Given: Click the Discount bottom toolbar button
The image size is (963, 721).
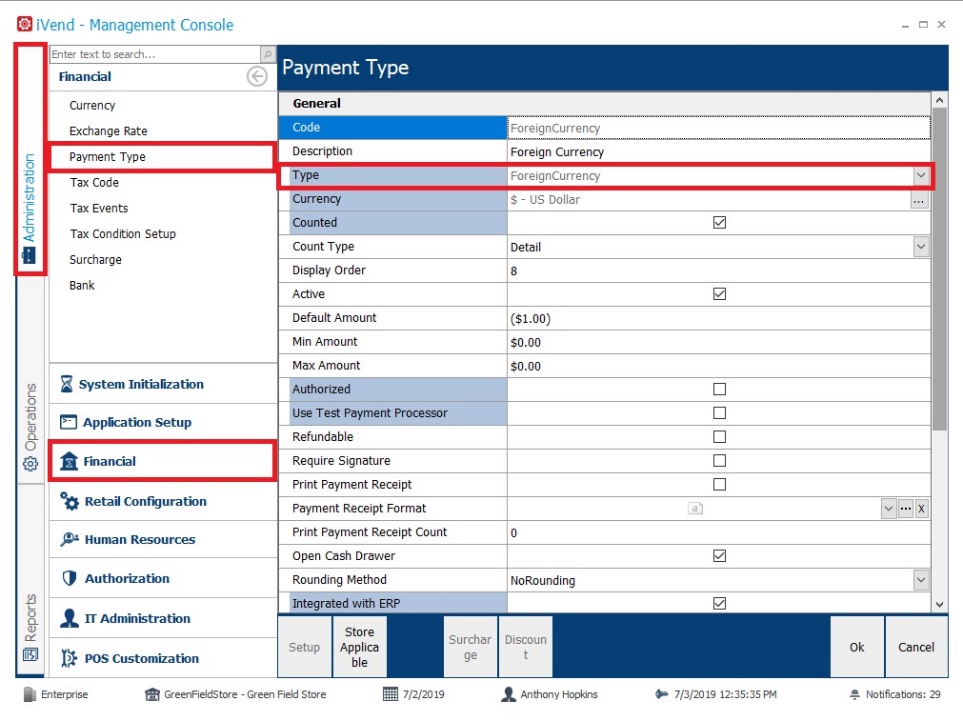Looking at the screenshot, I should click(525, 647).
